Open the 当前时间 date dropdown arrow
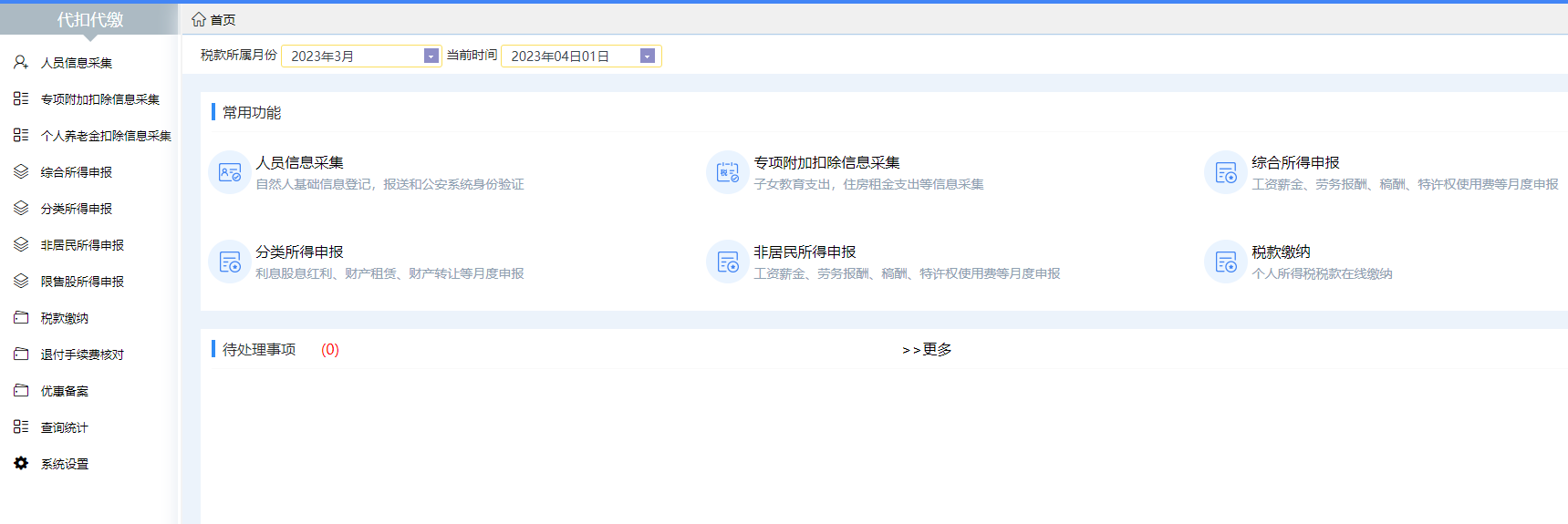Image resolution: width=1568 pixels, height=524 pixels. tap(647, 57)
